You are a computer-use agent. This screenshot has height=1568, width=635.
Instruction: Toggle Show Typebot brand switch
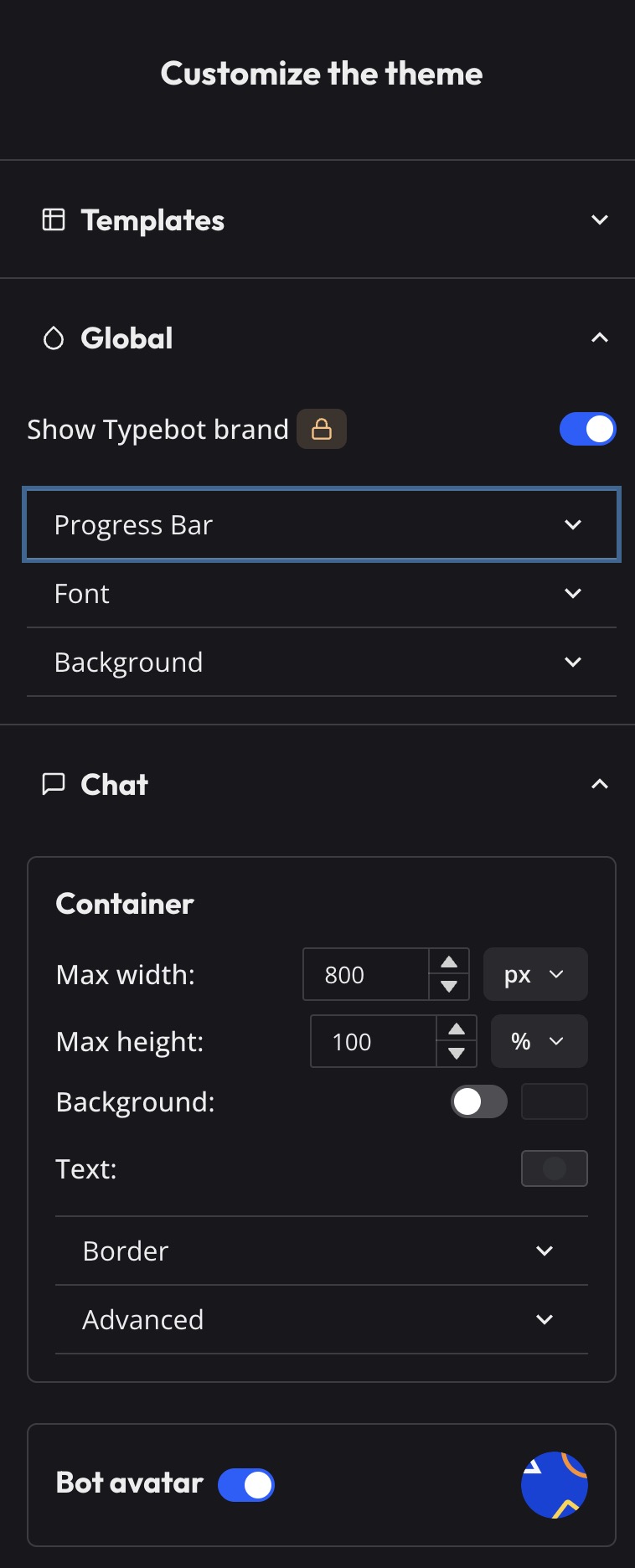587,430
